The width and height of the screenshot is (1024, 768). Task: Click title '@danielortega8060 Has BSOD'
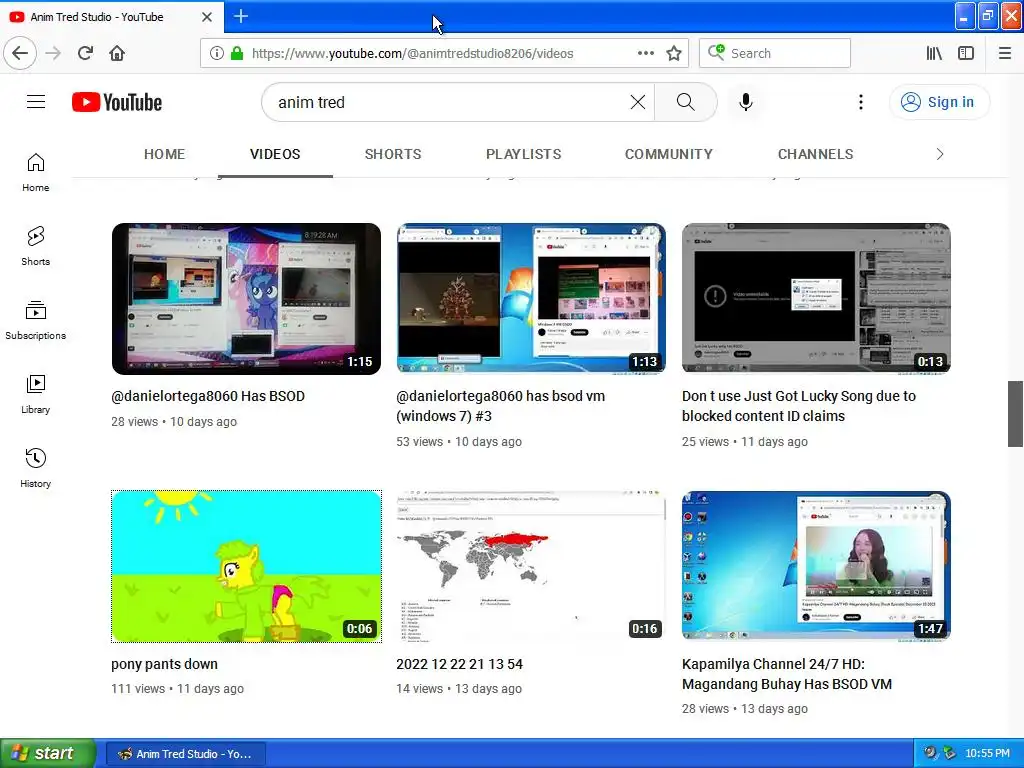pyautogui.click(x=208, y=396)
